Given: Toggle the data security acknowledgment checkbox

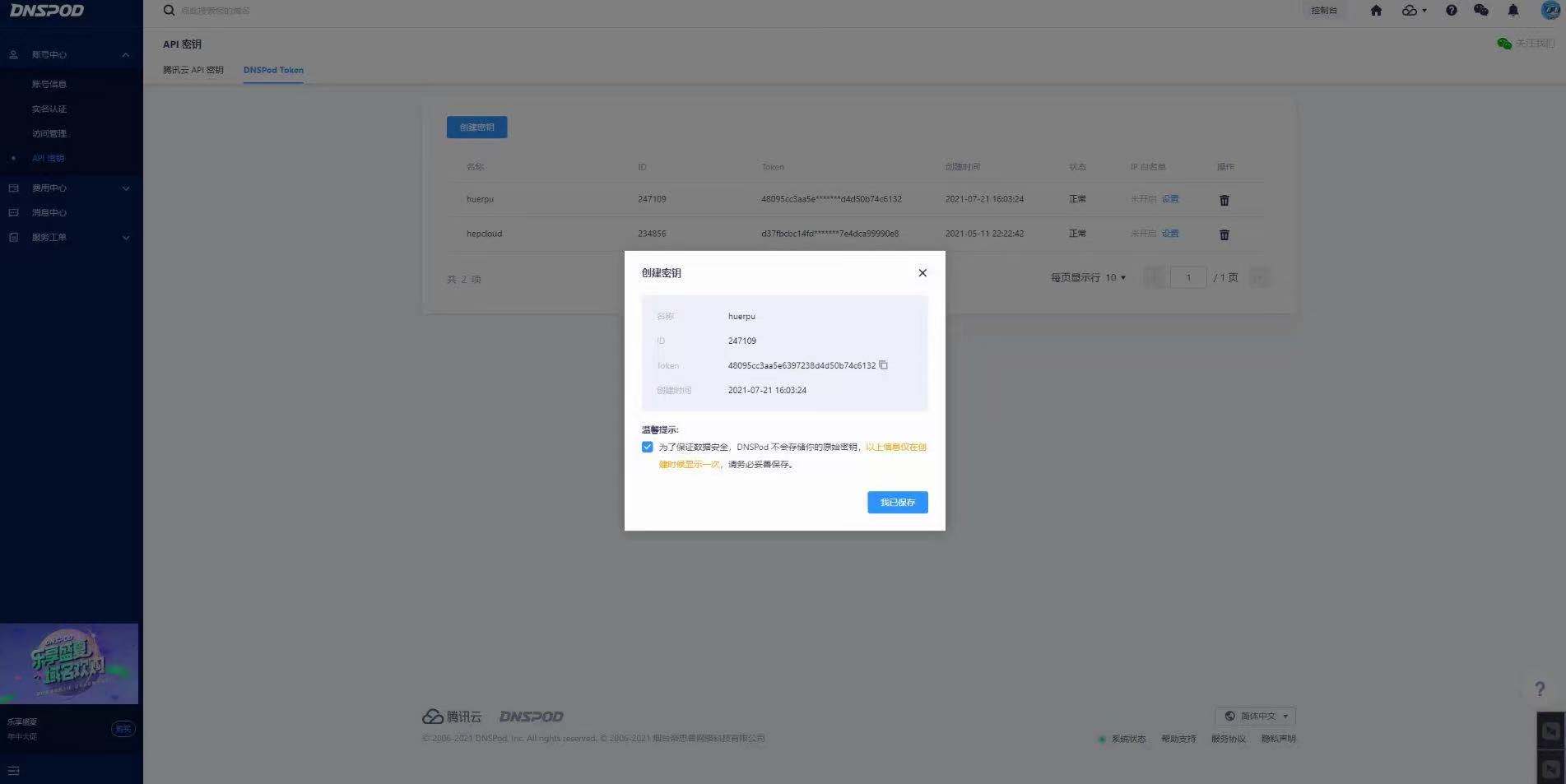Looking at the screenshot, I should pos(648,447).
